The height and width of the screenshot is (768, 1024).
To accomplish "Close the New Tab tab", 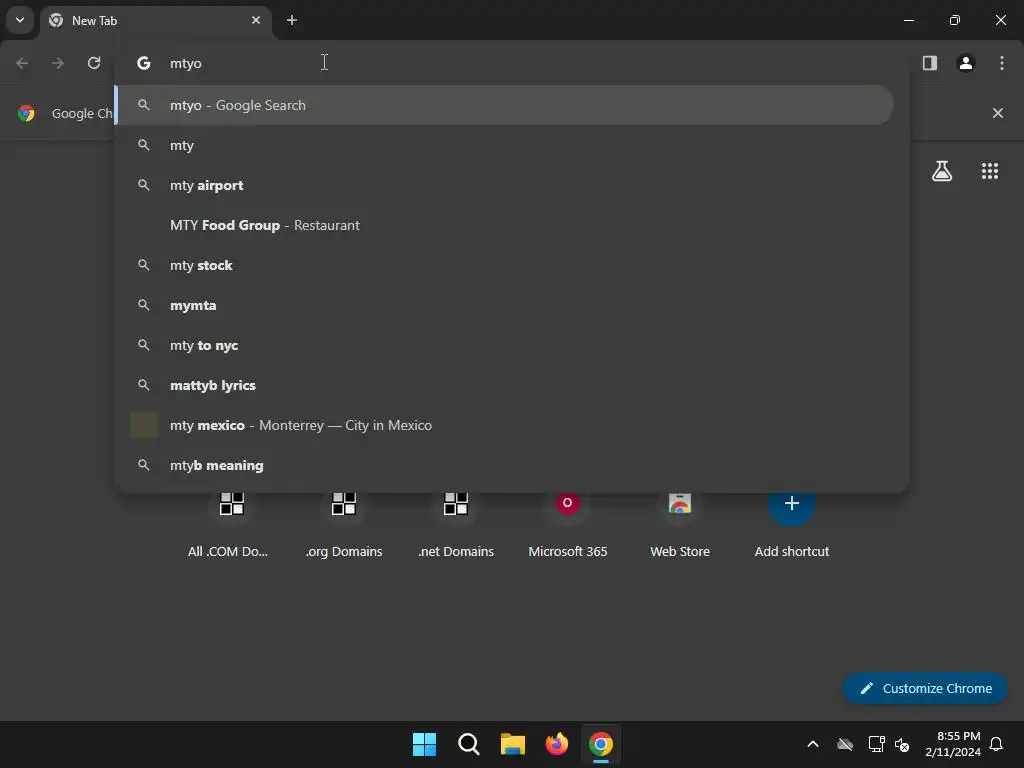I will [256, 20].
